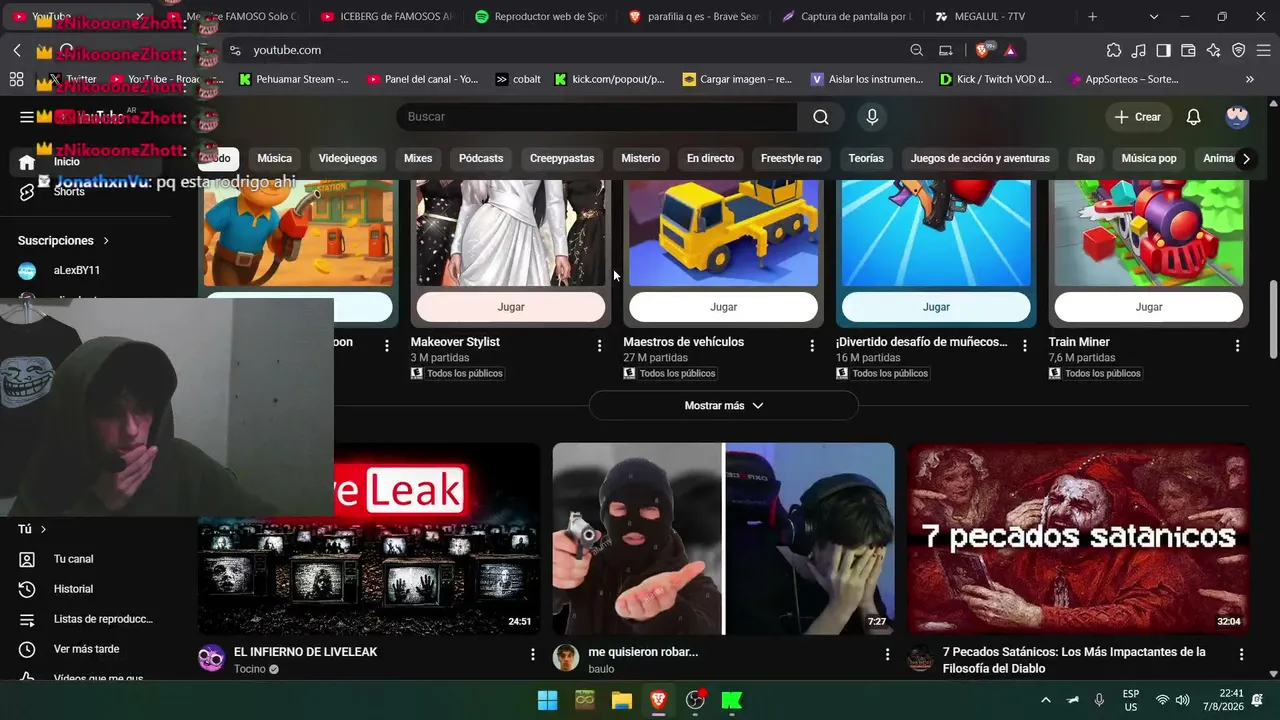The height and width of the screenshot is (720, 1280).
Task: Open the Kick app on the taskbar
Action: click(x=732, y=700)
